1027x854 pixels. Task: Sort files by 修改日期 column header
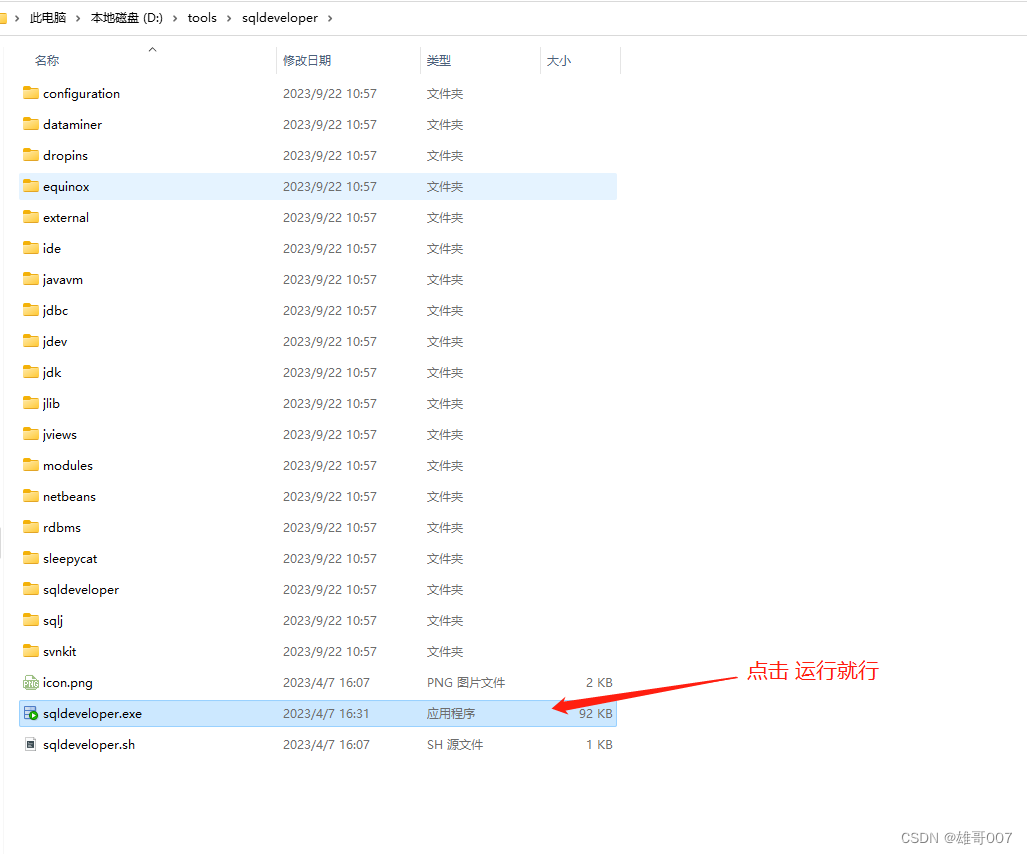307,60
